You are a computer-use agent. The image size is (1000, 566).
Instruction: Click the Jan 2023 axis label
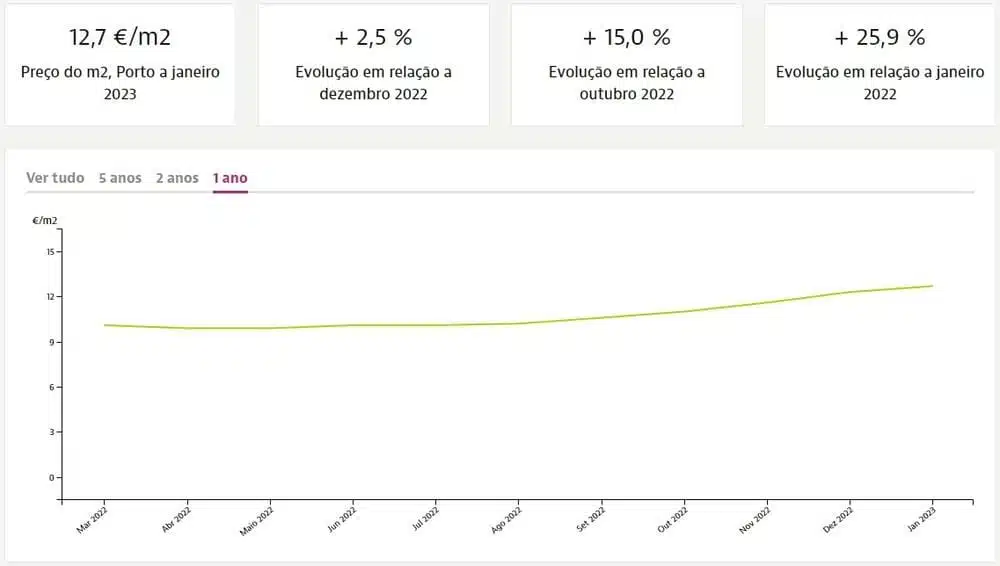(922, 522)
